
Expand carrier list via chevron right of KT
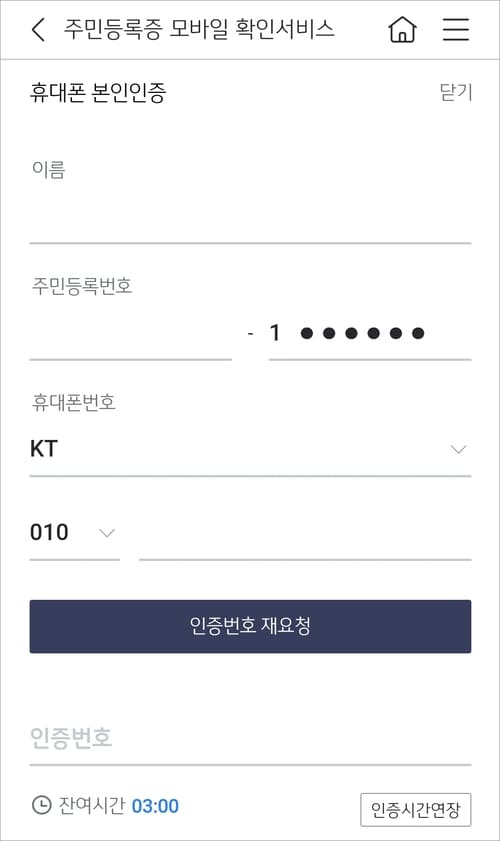tap(458, 449)
